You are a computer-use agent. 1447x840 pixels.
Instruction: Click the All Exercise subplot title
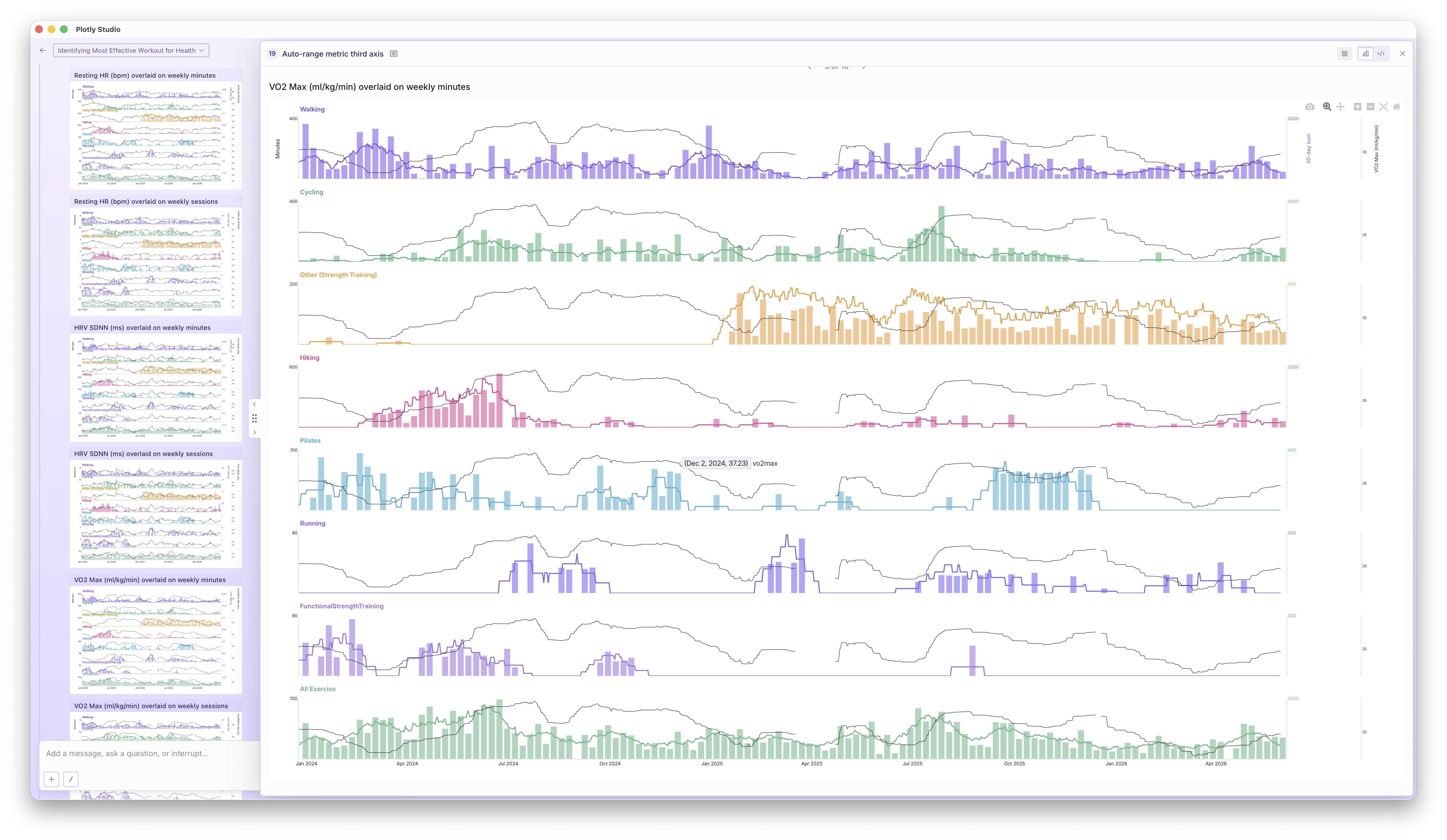pos(318,689)
